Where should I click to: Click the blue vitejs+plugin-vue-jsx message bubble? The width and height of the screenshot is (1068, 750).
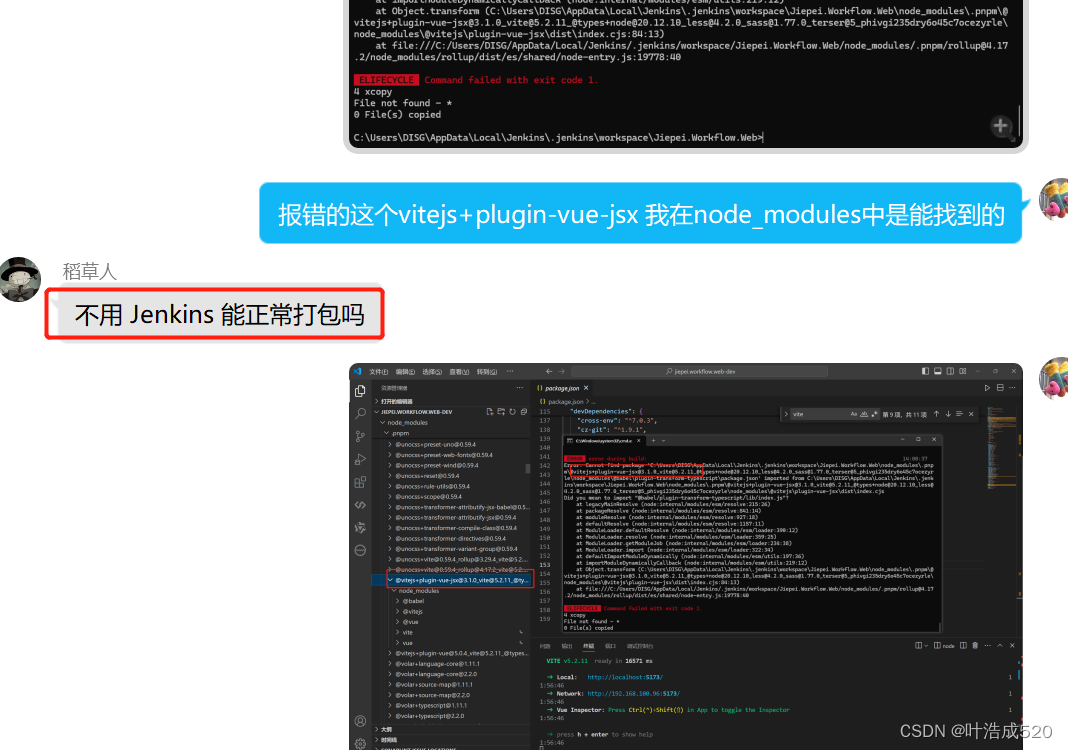pos(640,213)
